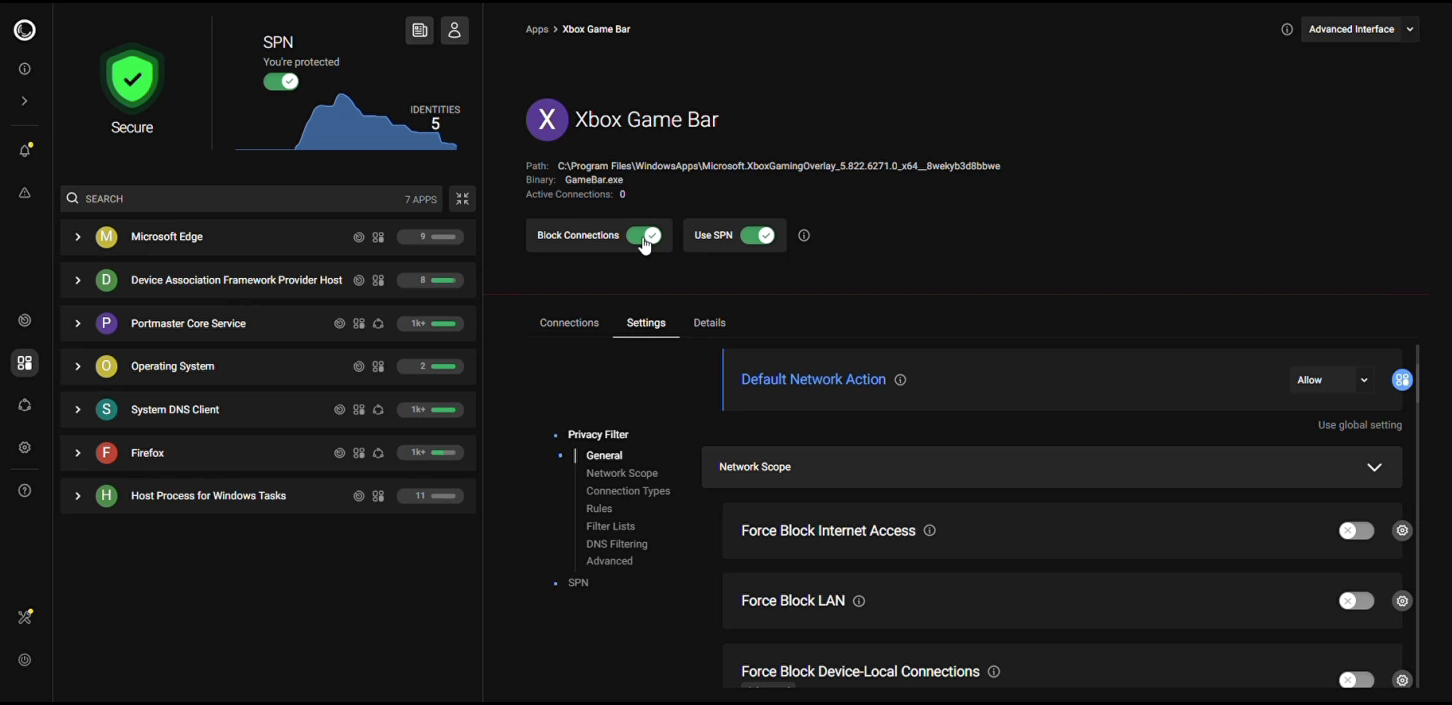Image resolution: width=1452 pixels, height=705 pixels.
Task: Select Connection Types in settings navigation
Action: pyautogui.click(x=628, y=492)
